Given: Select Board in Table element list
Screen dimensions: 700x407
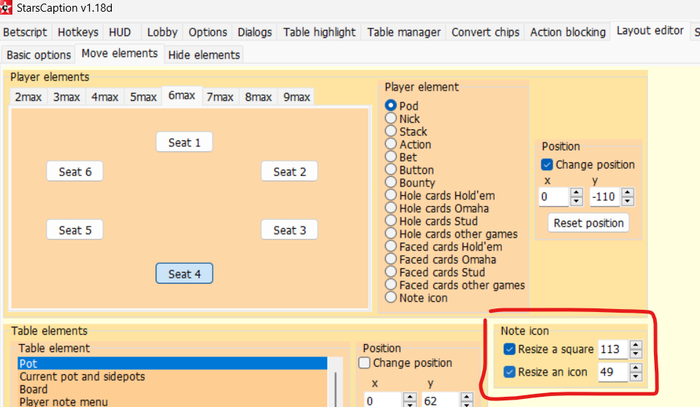Looking at the screenshot, I should [x=172, y=389].
